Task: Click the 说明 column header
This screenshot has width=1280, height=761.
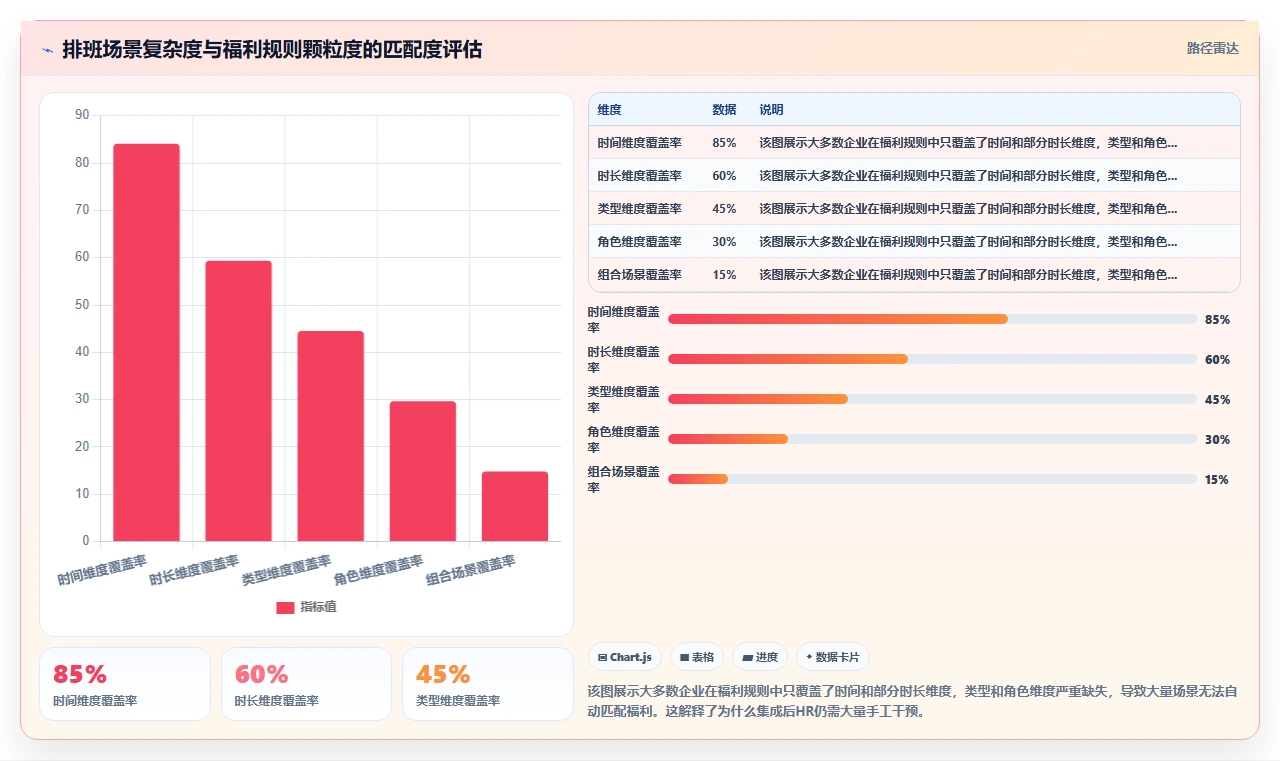Action: [x=771, y=109]
